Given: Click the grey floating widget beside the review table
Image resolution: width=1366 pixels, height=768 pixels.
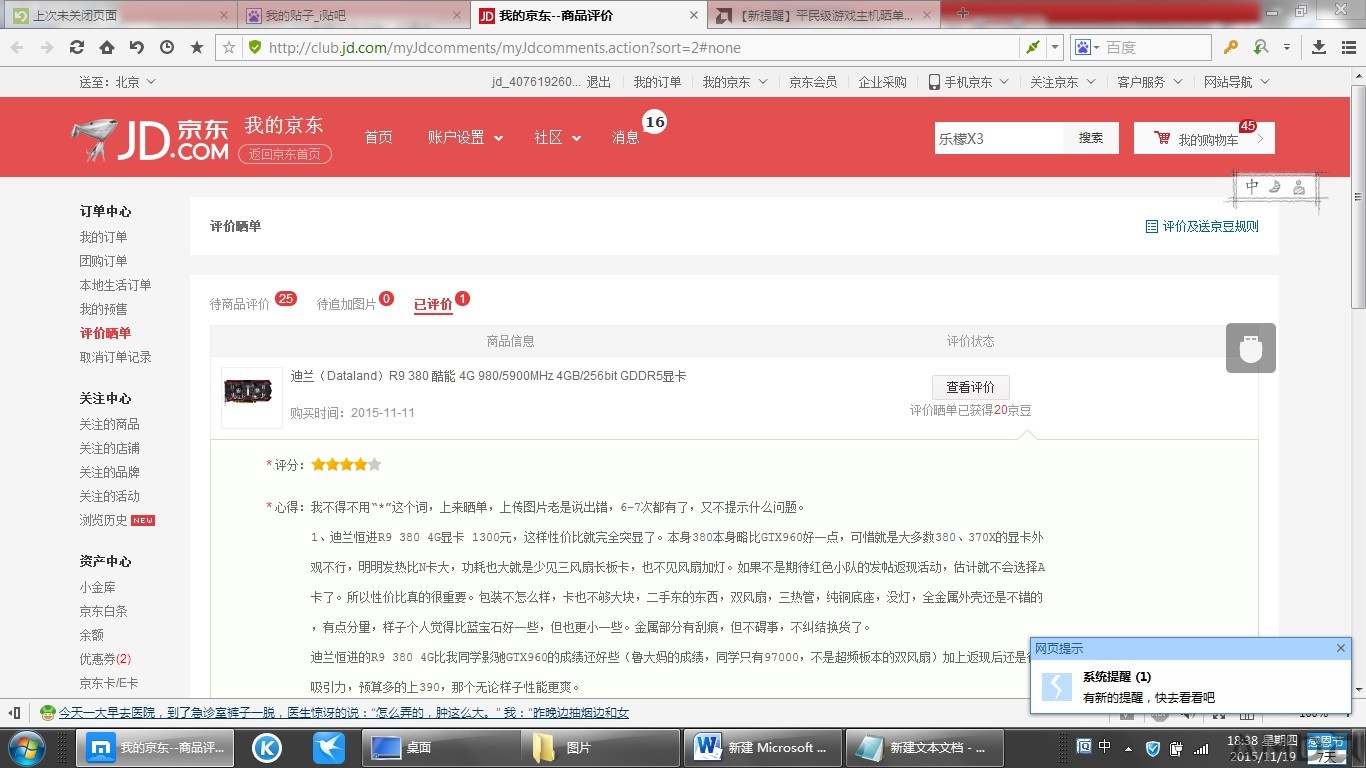Looking at the screenshot, I should tap(1251, 348).
